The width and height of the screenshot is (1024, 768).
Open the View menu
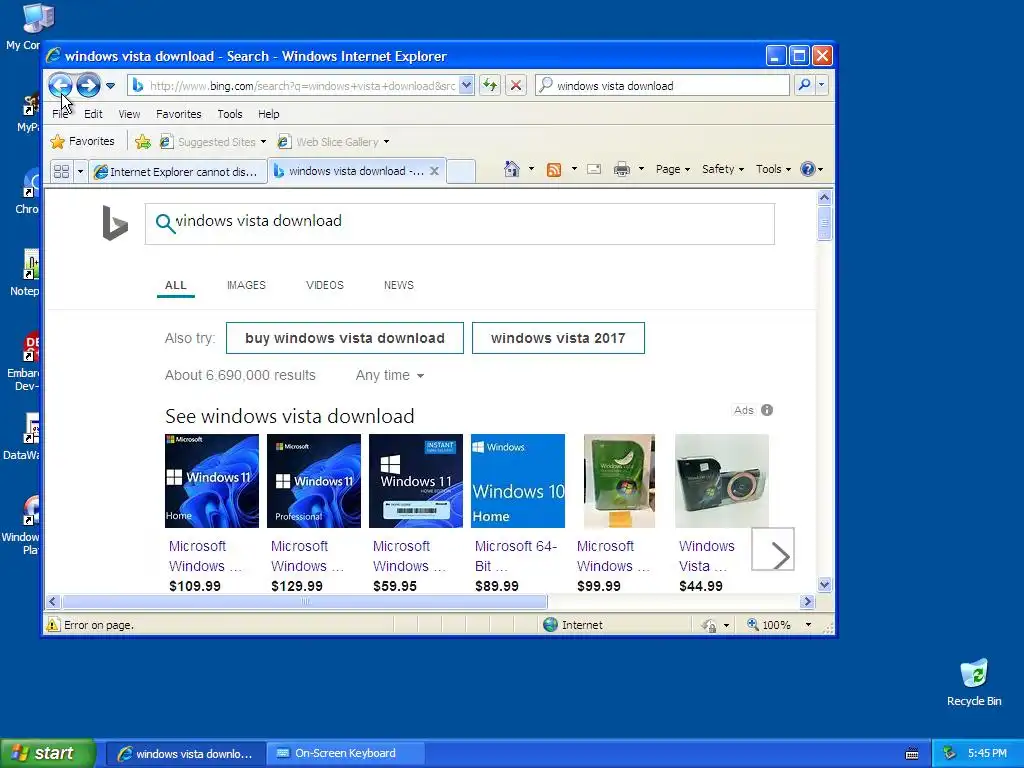tap(129, 114)
